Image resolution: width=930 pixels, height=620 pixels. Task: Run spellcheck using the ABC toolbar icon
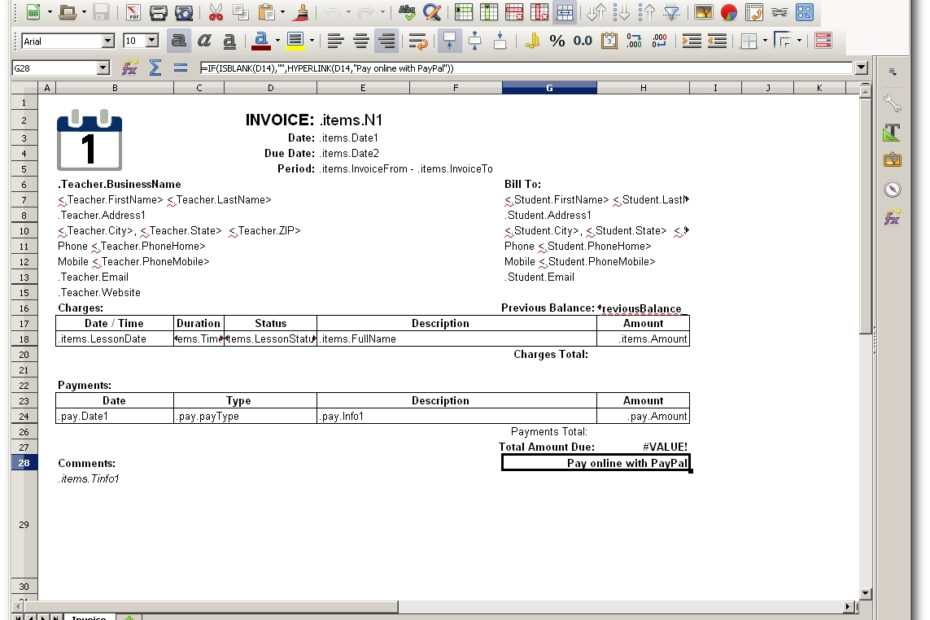coord(405,13)
